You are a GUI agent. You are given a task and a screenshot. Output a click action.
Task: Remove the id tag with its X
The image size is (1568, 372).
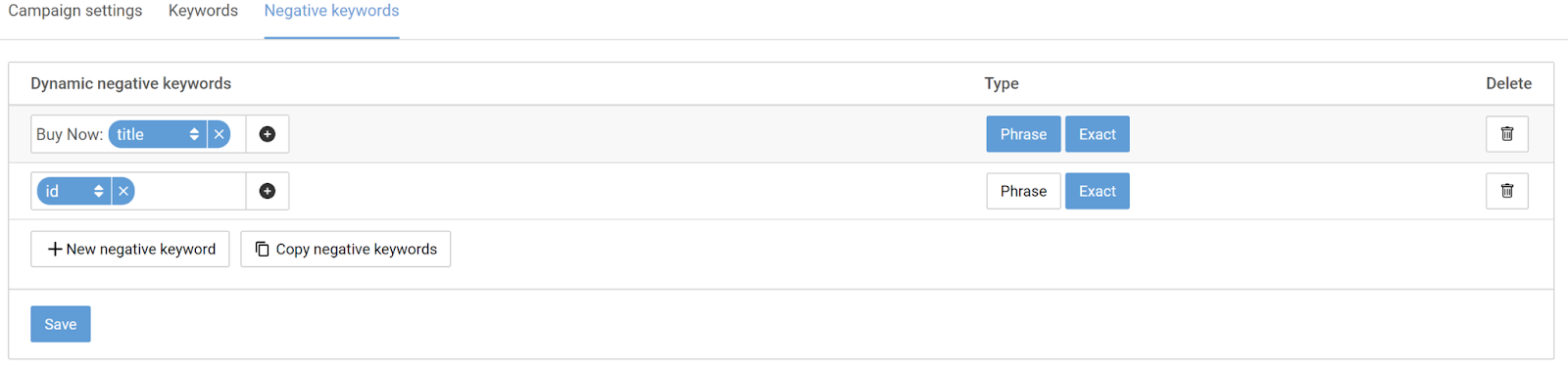coord(123,191)
